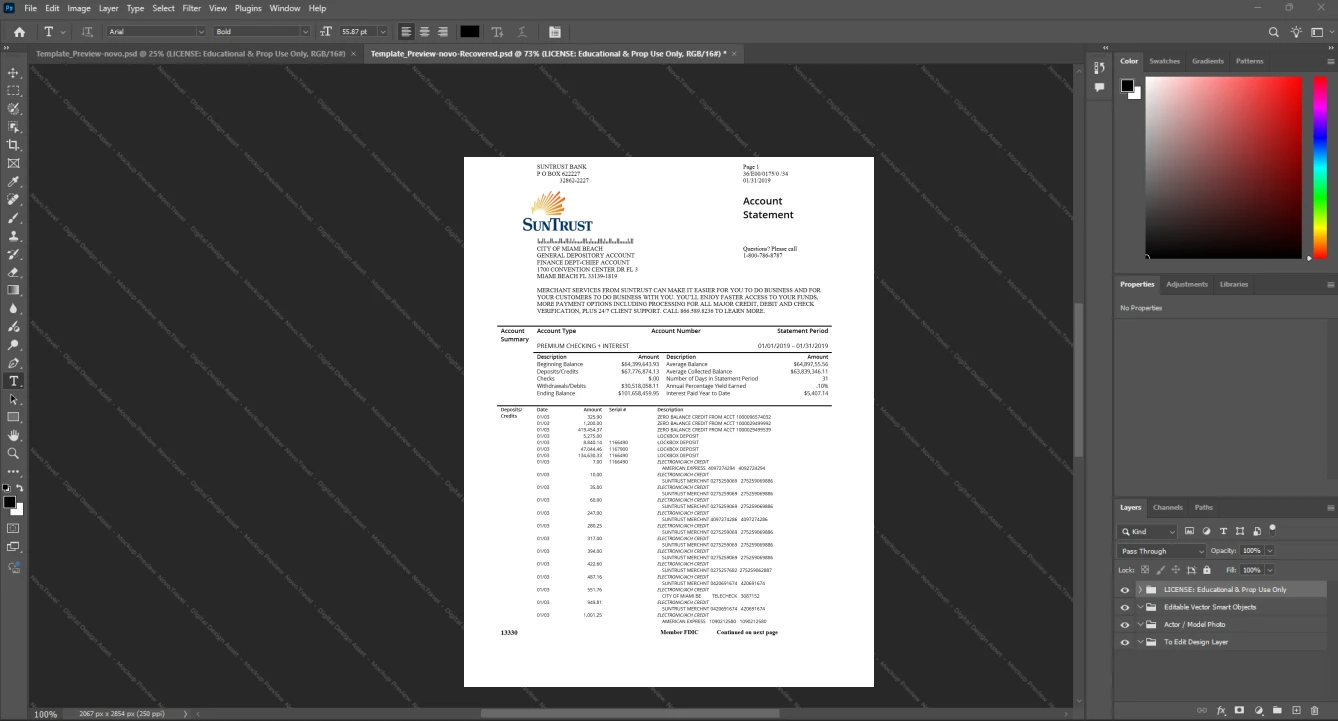
Task: Click Create new group folder icon
Action: pyautogui.click(x=1278, y=710)
